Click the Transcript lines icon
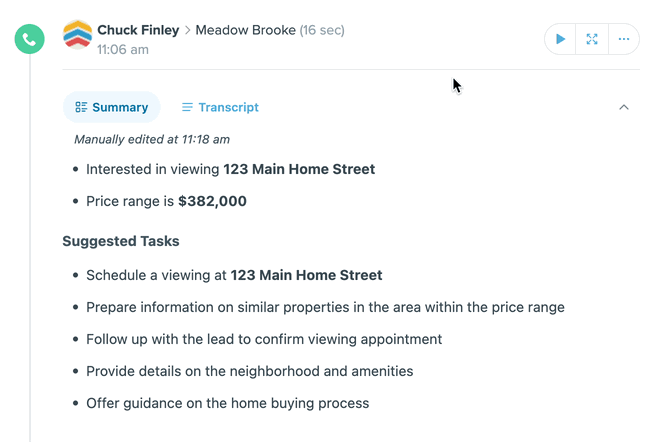This screenshot has height=442, width=662. point(187,107)
